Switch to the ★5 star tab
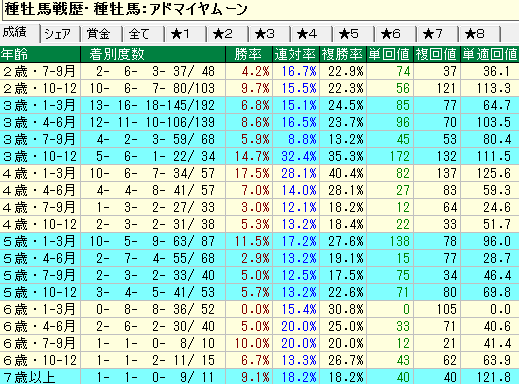 (353, 34)
